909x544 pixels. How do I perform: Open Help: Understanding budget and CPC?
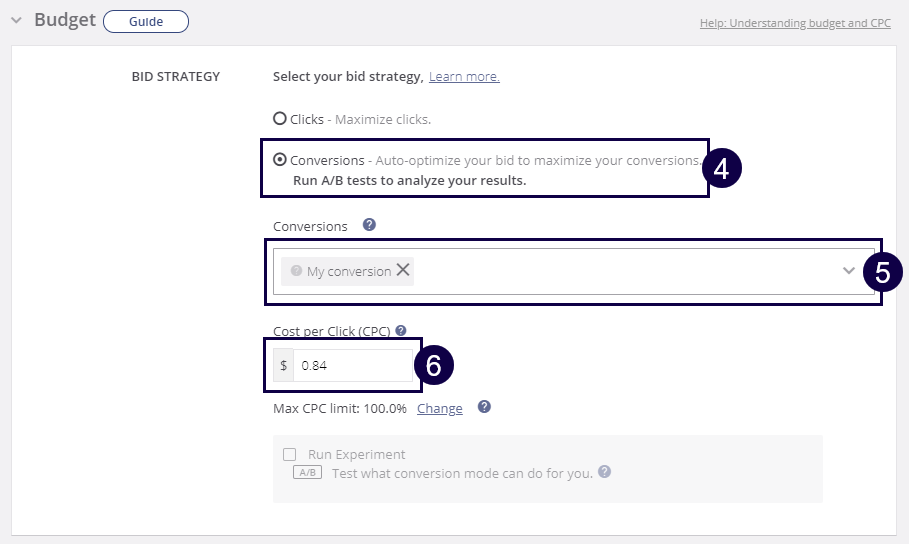point(796,22)
